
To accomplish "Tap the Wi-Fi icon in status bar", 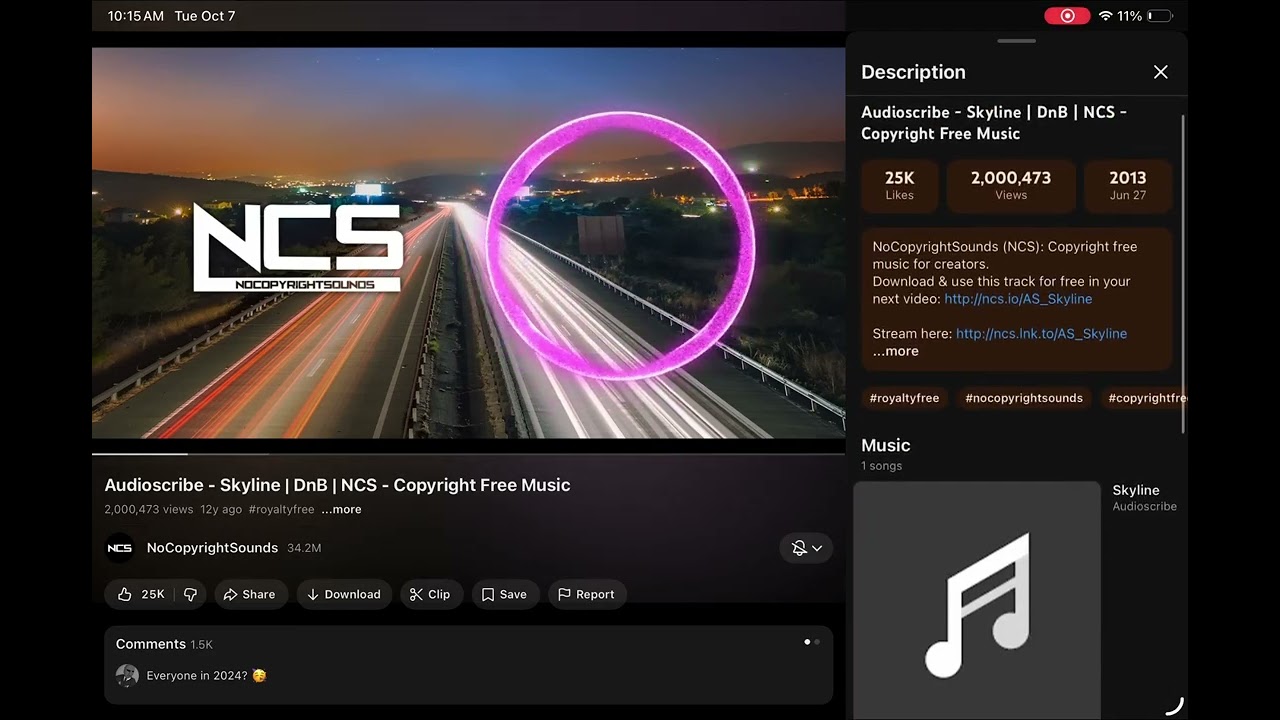I will pyautogui.click(x=1105, y=16).
